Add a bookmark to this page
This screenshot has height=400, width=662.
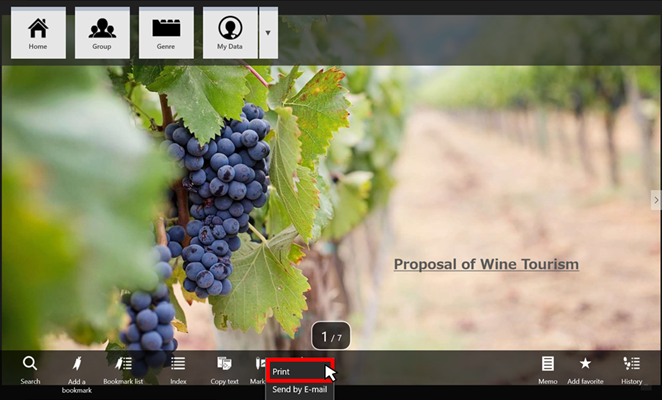(76, 374)
